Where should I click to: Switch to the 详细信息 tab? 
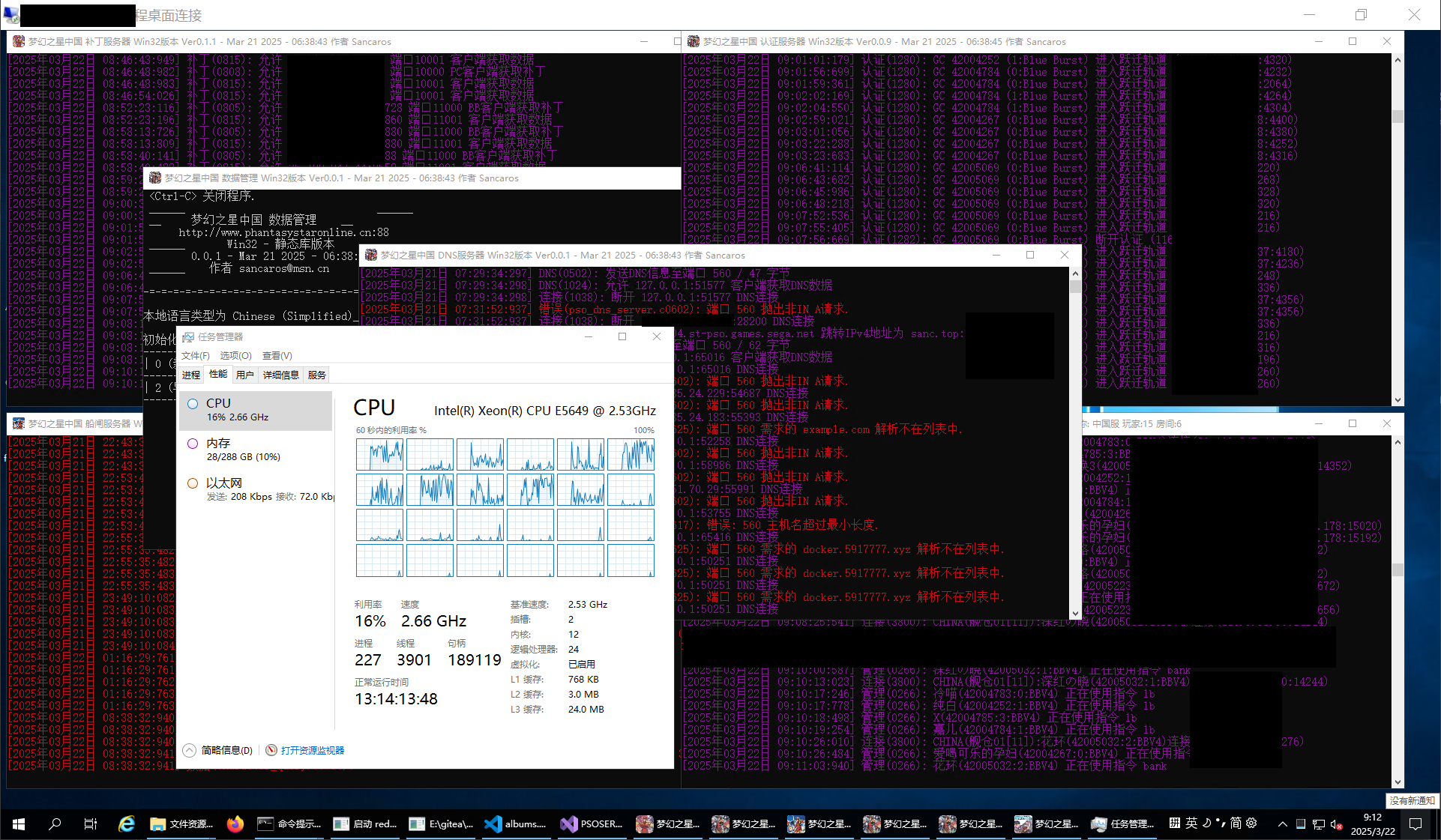(280, 375)
